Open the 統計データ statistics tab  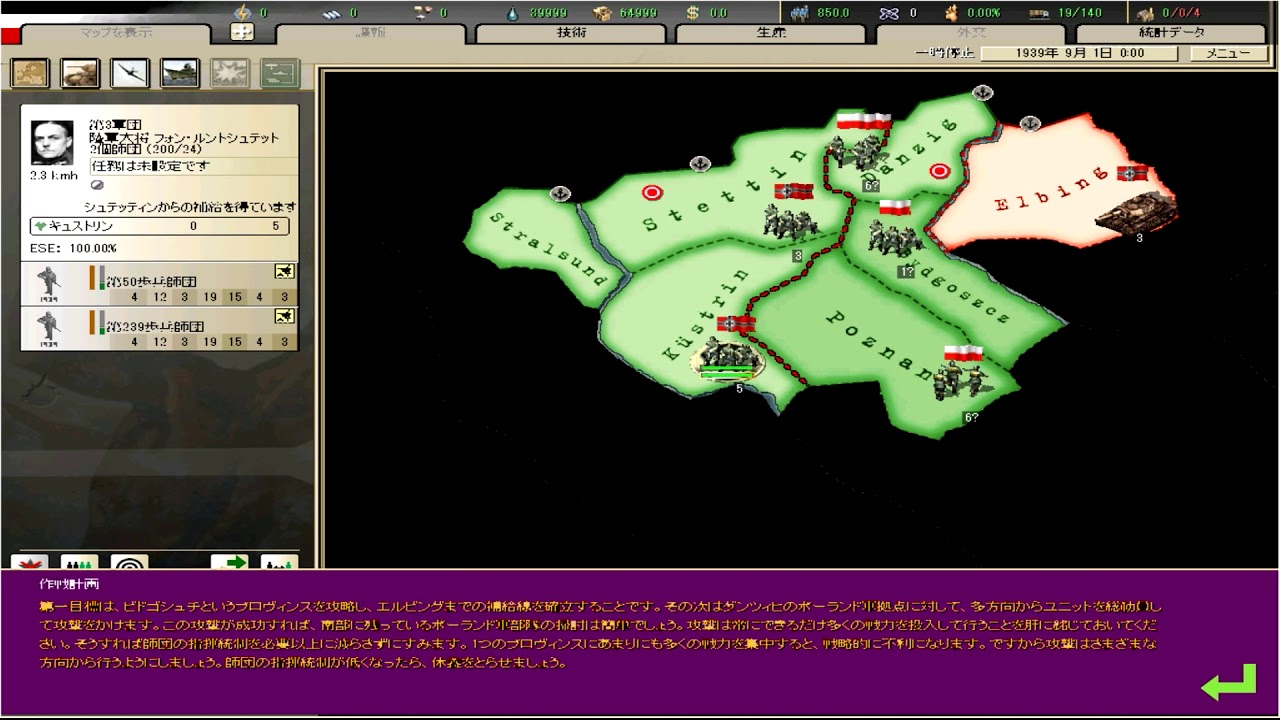[1171, 33]
